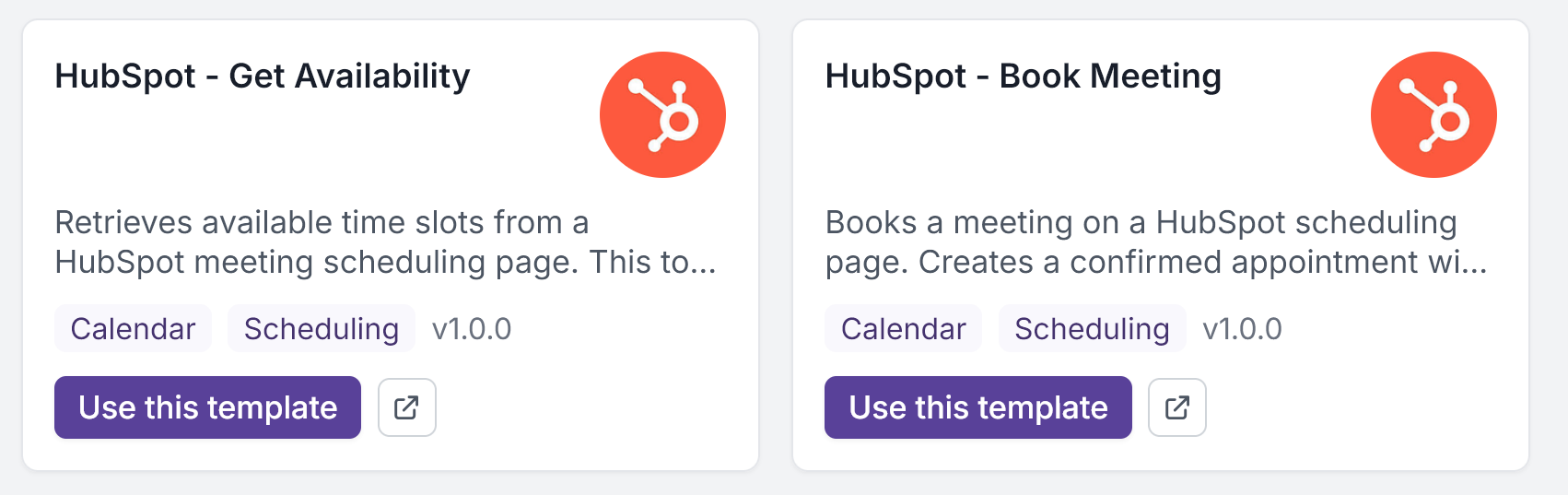
Task: Use this template for HubSpot Book Meeting
Action: coord(977,407)
